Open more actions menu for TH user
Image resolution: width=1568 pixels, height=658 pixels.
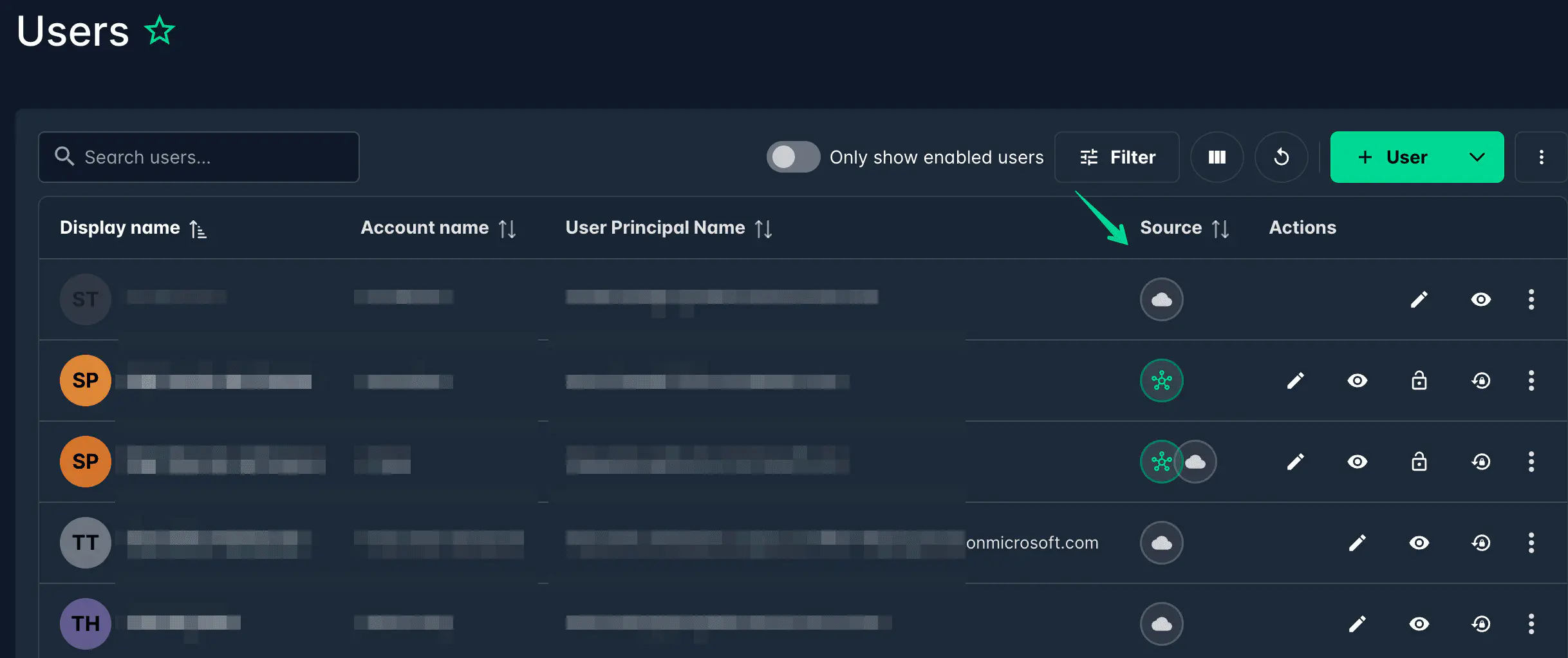(x=1531, y=623)
